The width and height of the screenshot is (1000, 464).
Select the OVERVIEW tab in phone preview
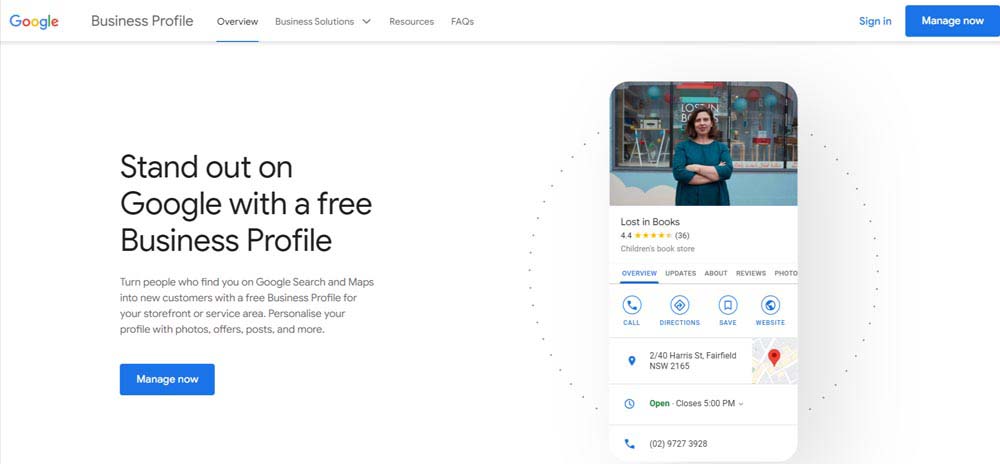click(x=639, y=273)
